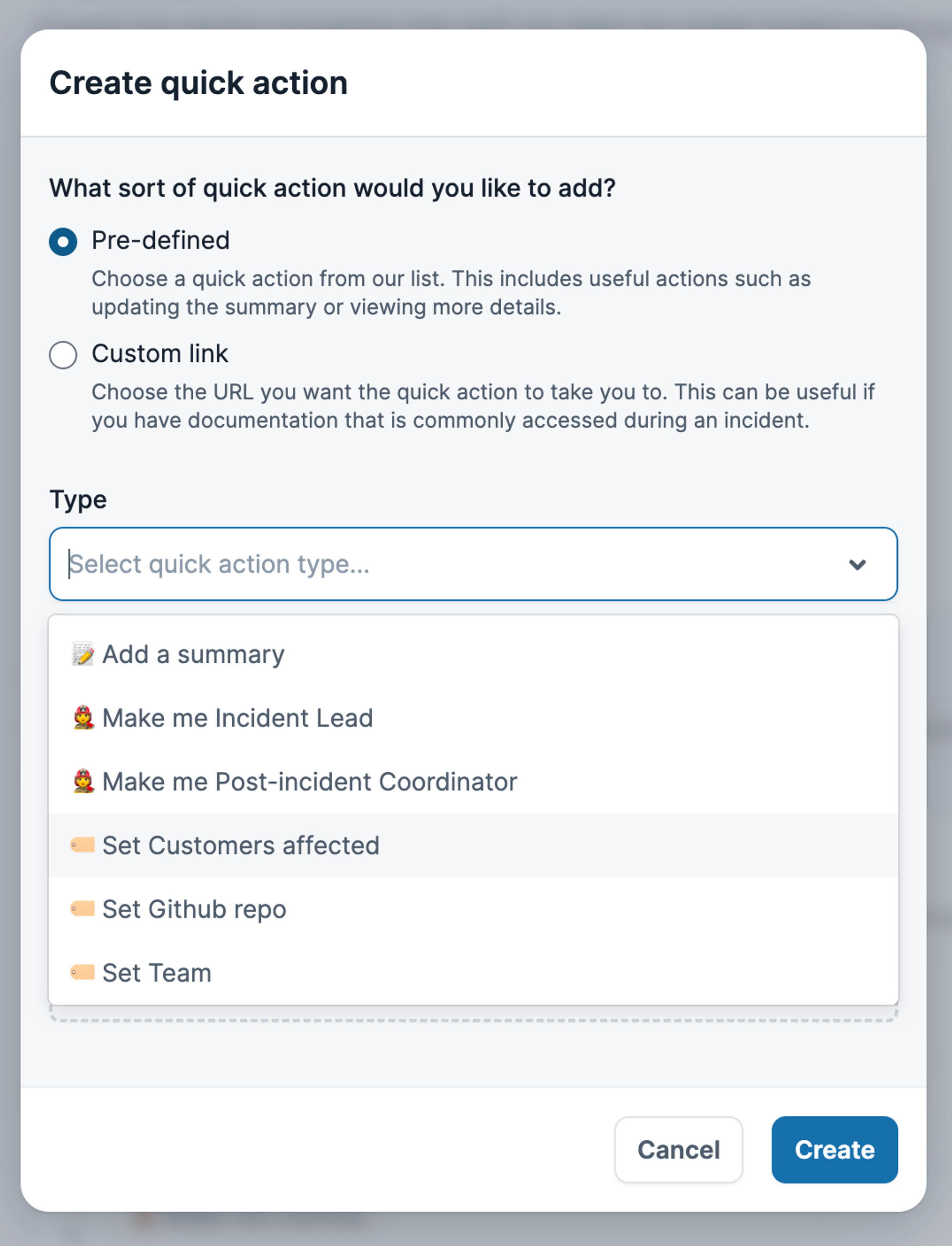Viewport: 952px width, 1246px height.
Task: Select Set Github repo option
Action: tap(194, 909)
